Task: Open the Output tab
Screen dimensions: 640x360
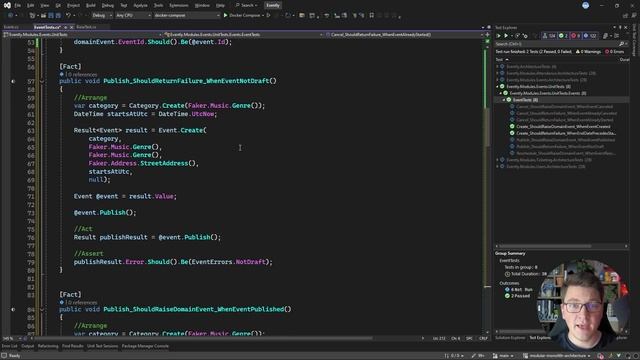Action: click(x=27, y=346)
